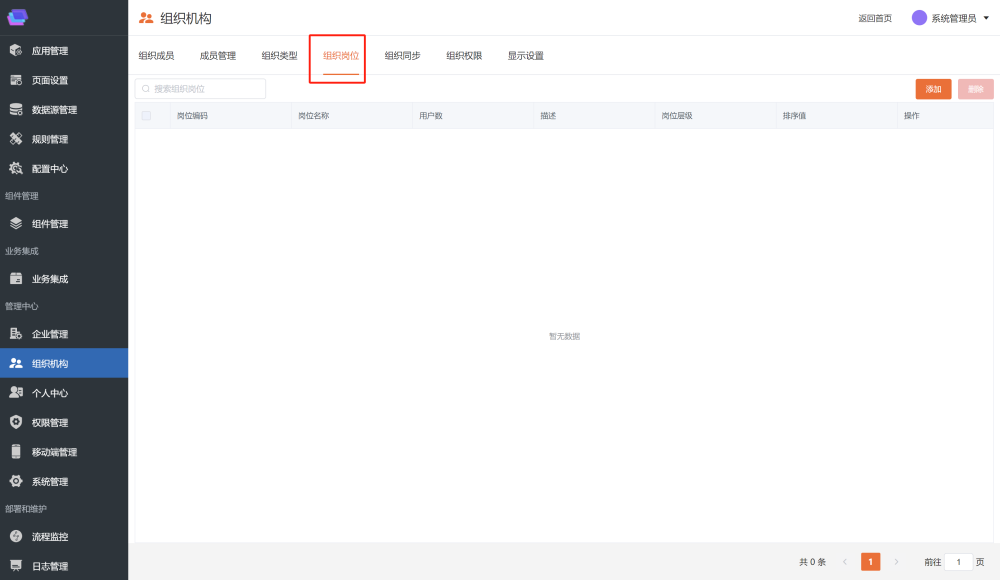Viewport: 1000px width, 580px height.
Task: Click the 应用管理 sidebar icon
Action: 16,51
